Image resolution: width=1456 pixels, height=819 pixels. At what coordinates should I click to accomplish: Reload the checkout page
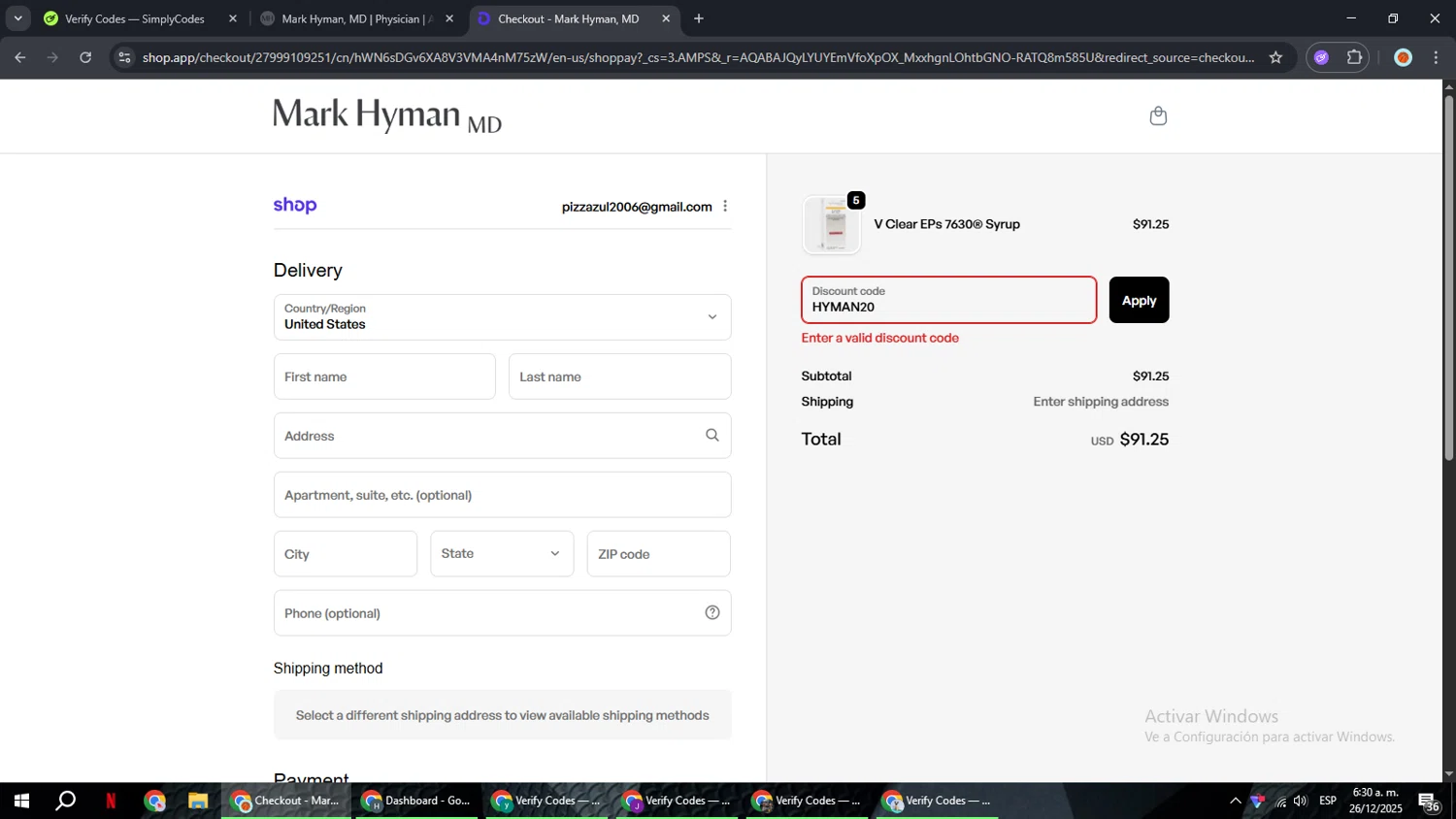[x=85, y=57]
